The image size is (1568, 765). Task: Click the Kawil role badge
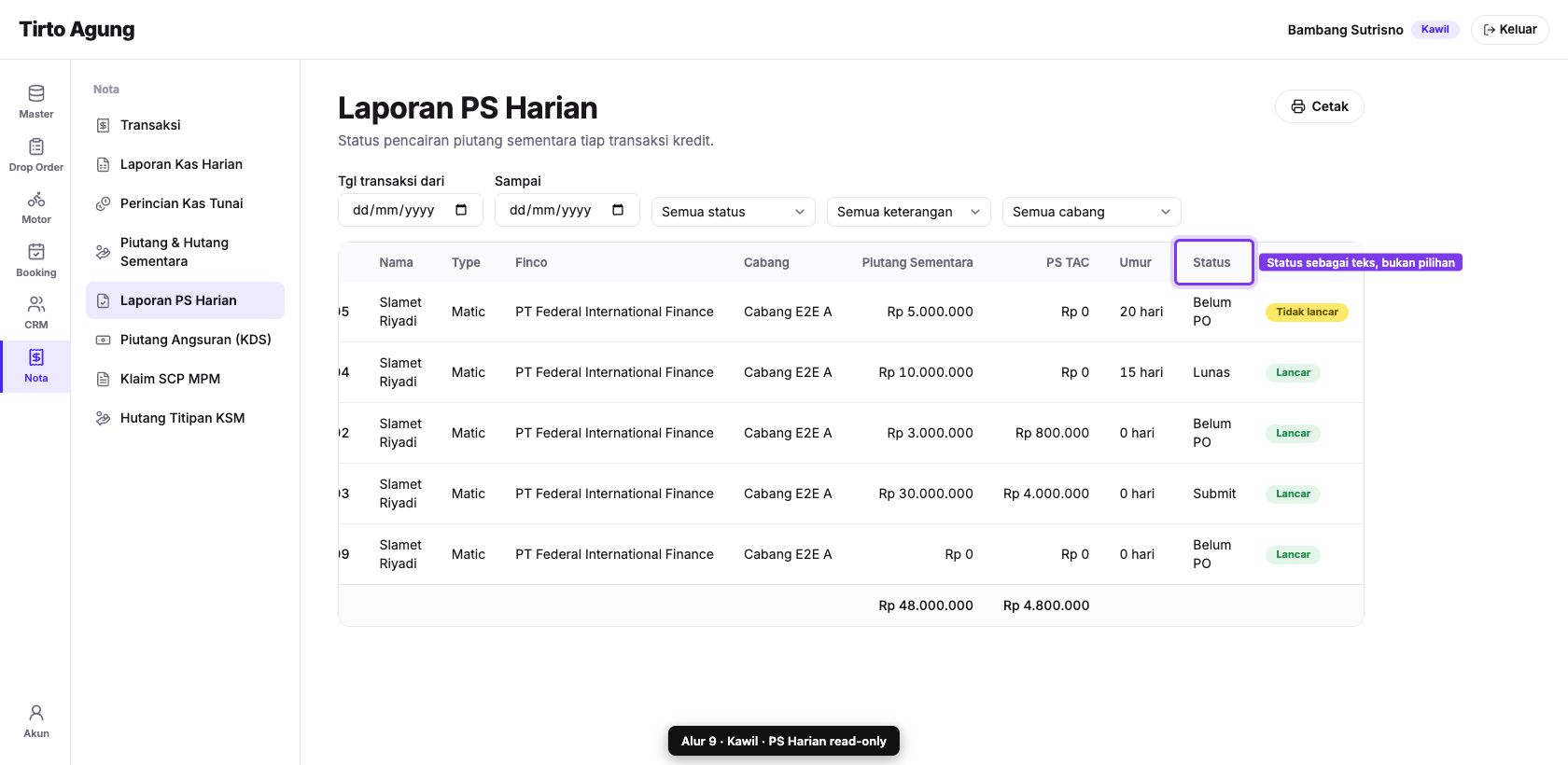point(1435,29)
